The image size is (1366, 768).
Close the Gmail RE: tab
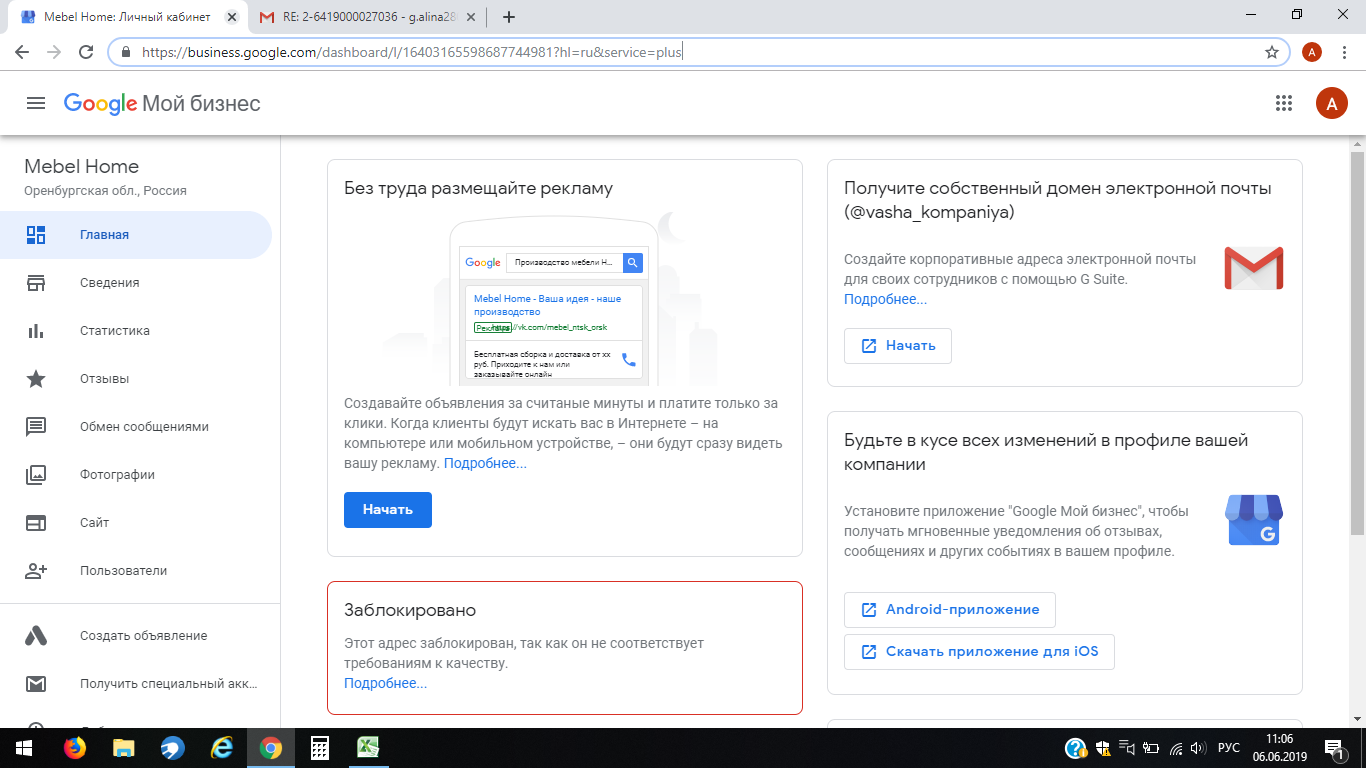point(471,17)
